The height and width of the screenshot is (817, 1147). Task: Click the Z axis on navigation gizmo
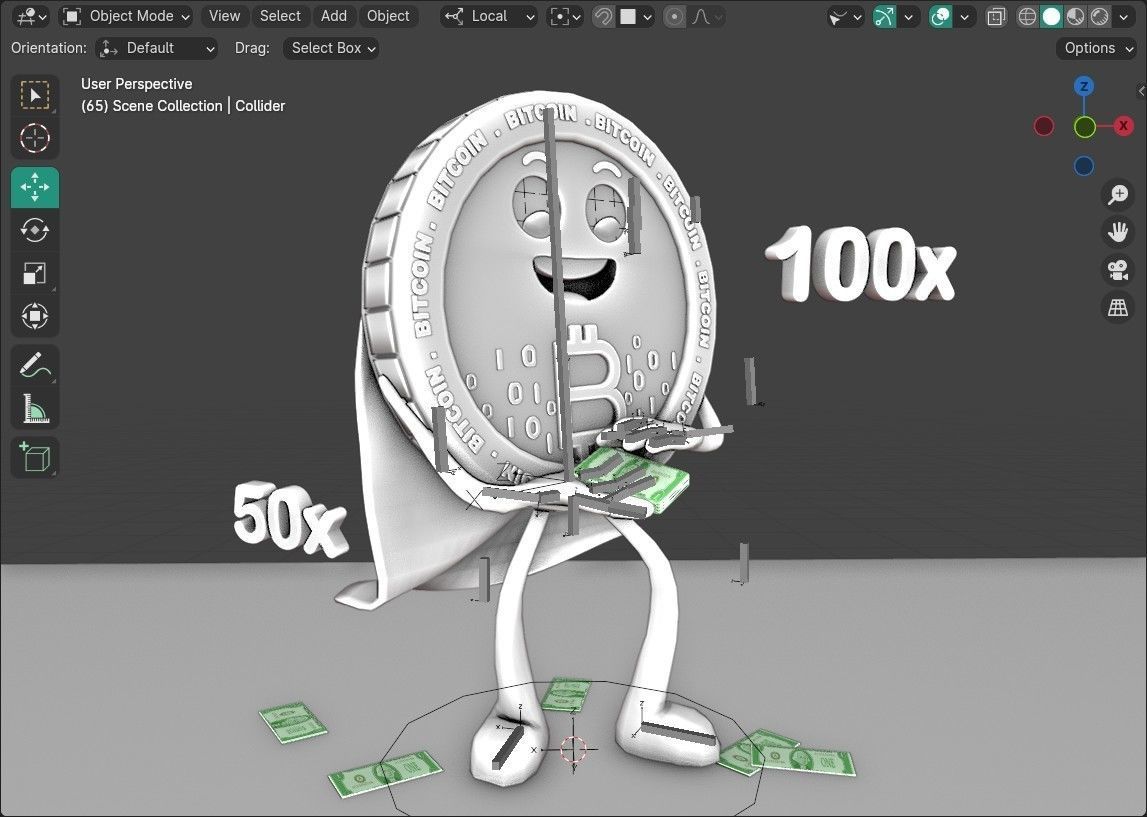coord(1084,86)
